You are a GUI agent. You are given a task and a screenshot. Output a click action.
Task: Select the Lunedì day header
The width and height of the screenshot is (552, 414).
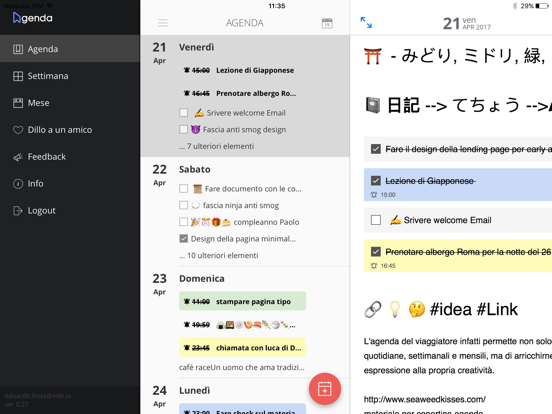(x=195, y=390)
